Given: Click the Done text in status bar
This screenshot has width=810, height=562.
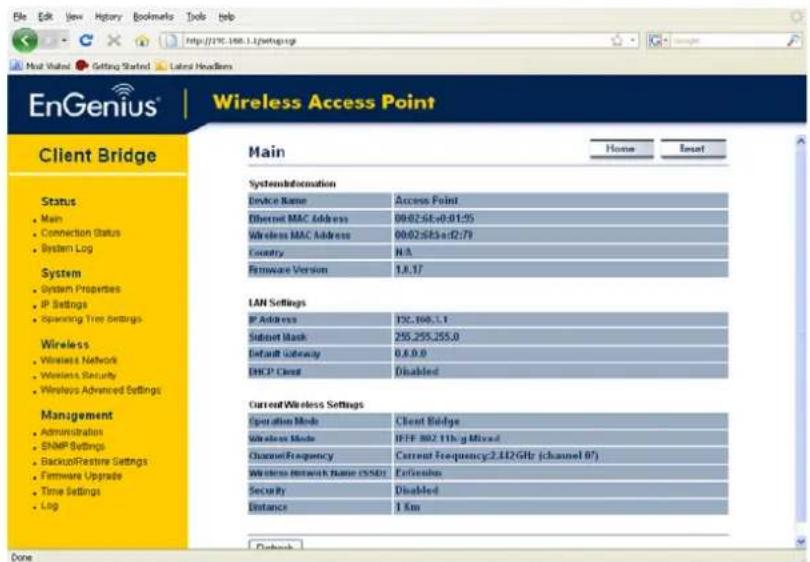Looking at the screenshot, I should coord(21,557).
